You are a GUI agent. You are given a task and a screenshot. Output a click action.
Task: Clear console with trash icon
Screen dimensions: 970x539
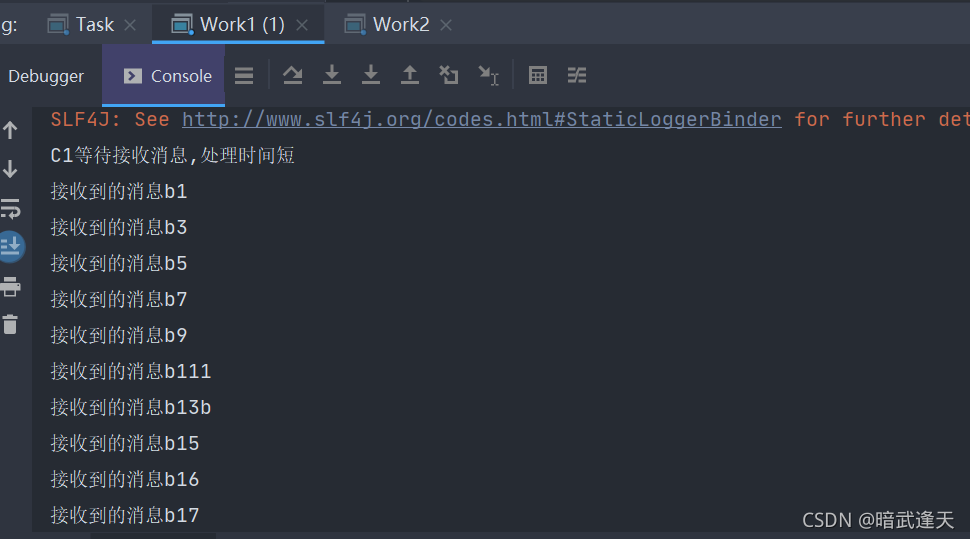pyautogui.click(x=11, y=324)
